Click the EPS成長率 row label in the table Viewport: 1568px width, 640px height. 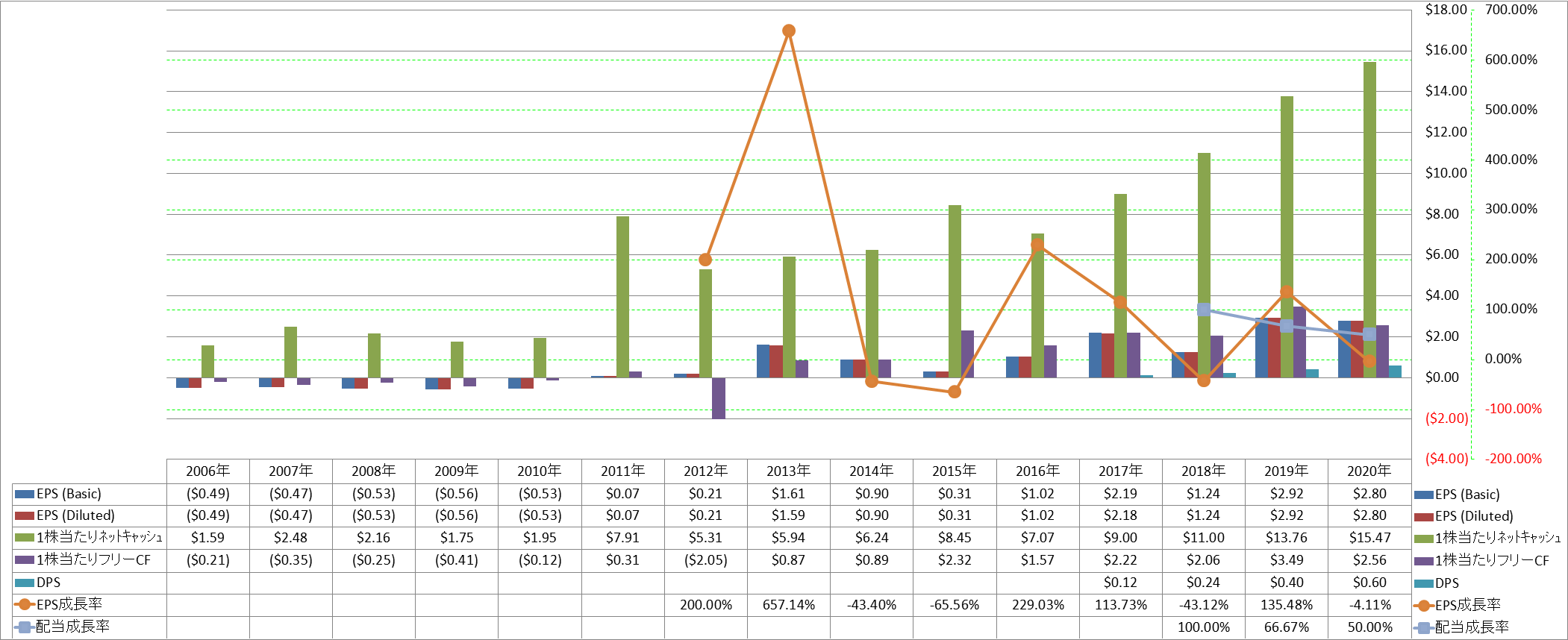point(69,604)
